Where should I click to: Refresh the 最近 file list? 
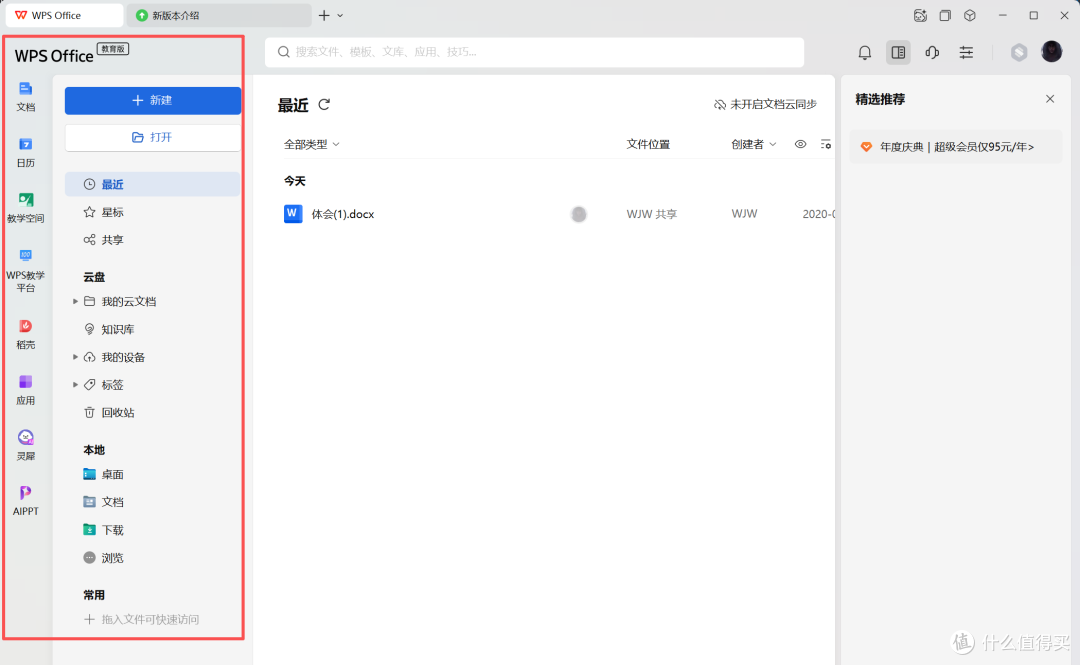pyautogui.click(x=324, y=105)
